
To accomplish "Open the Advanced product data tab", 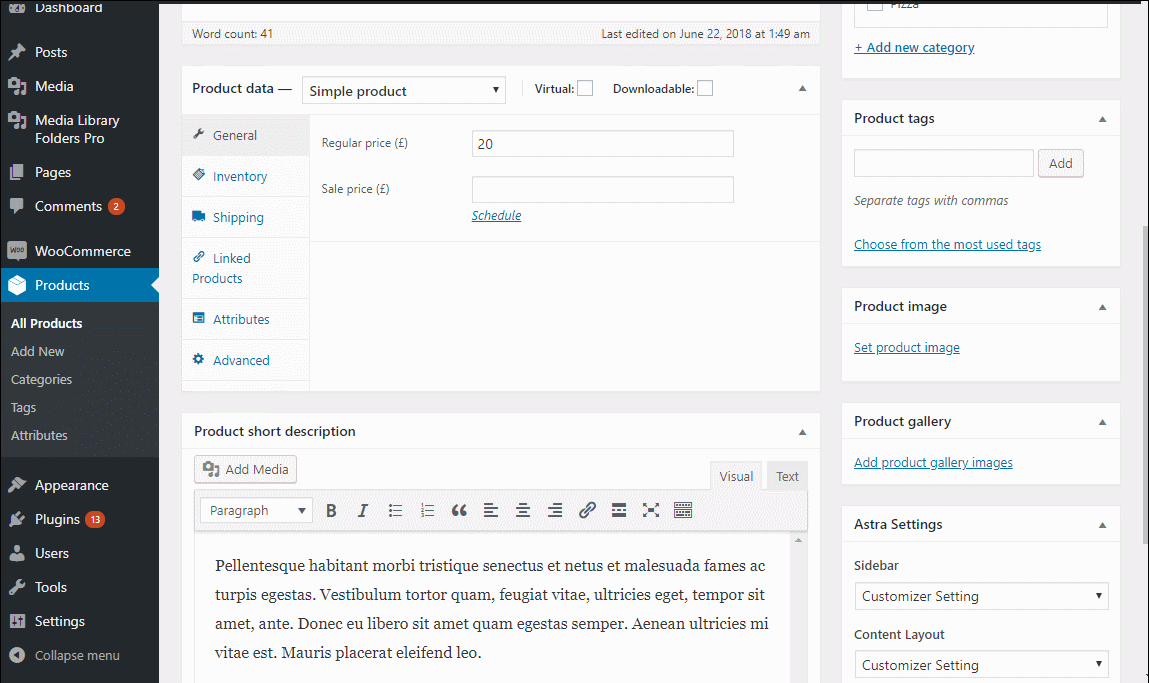I will (245, 361).
